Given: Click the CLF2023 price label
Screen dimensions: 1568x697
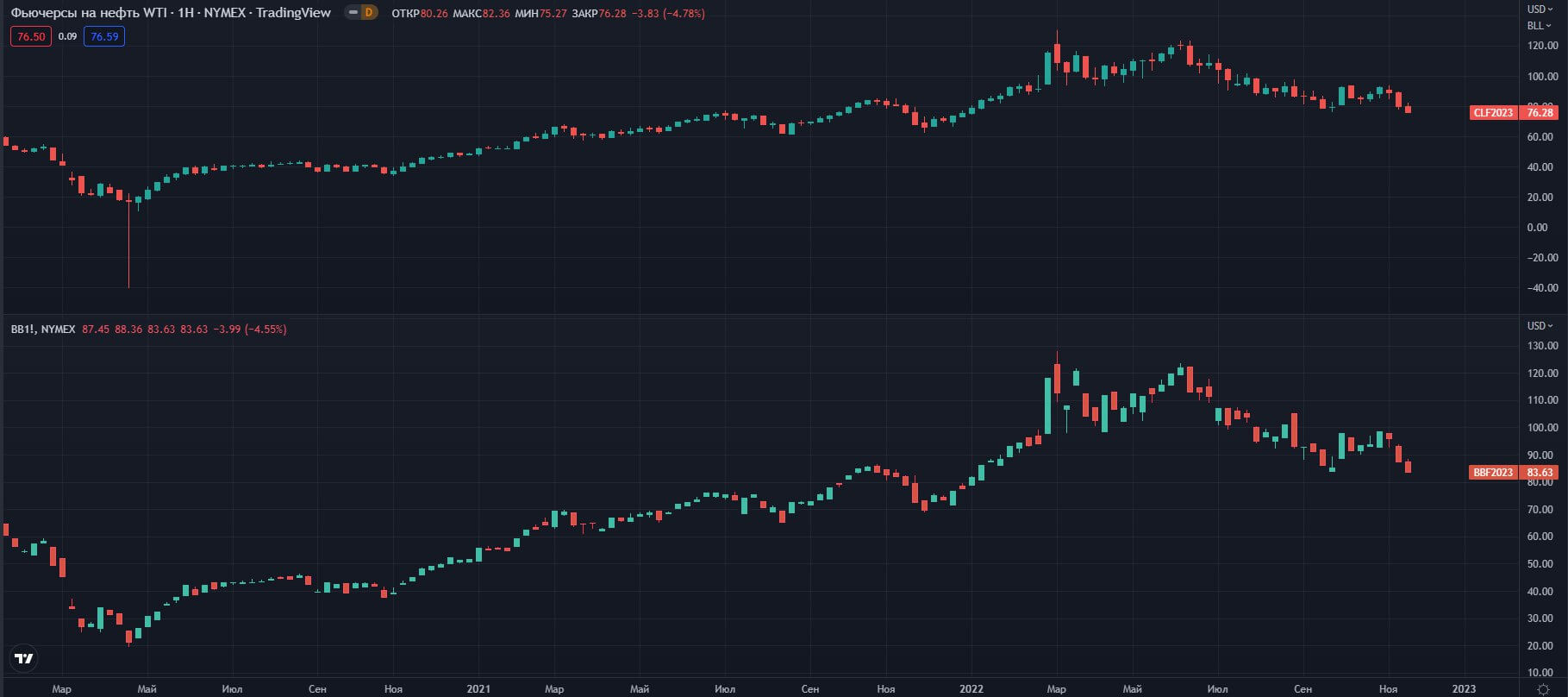Looking at the screenshot, I should pos(1493,113).
